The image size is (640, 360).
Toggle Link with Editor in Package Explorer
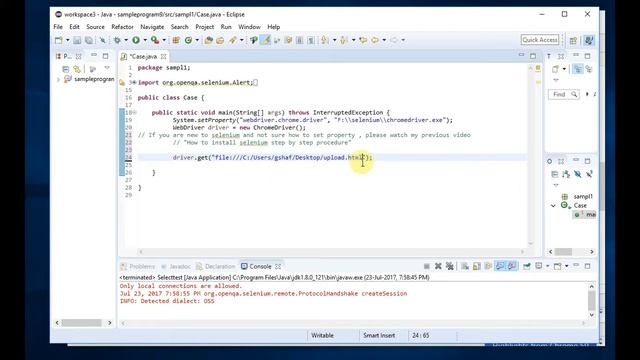point(77,69)
